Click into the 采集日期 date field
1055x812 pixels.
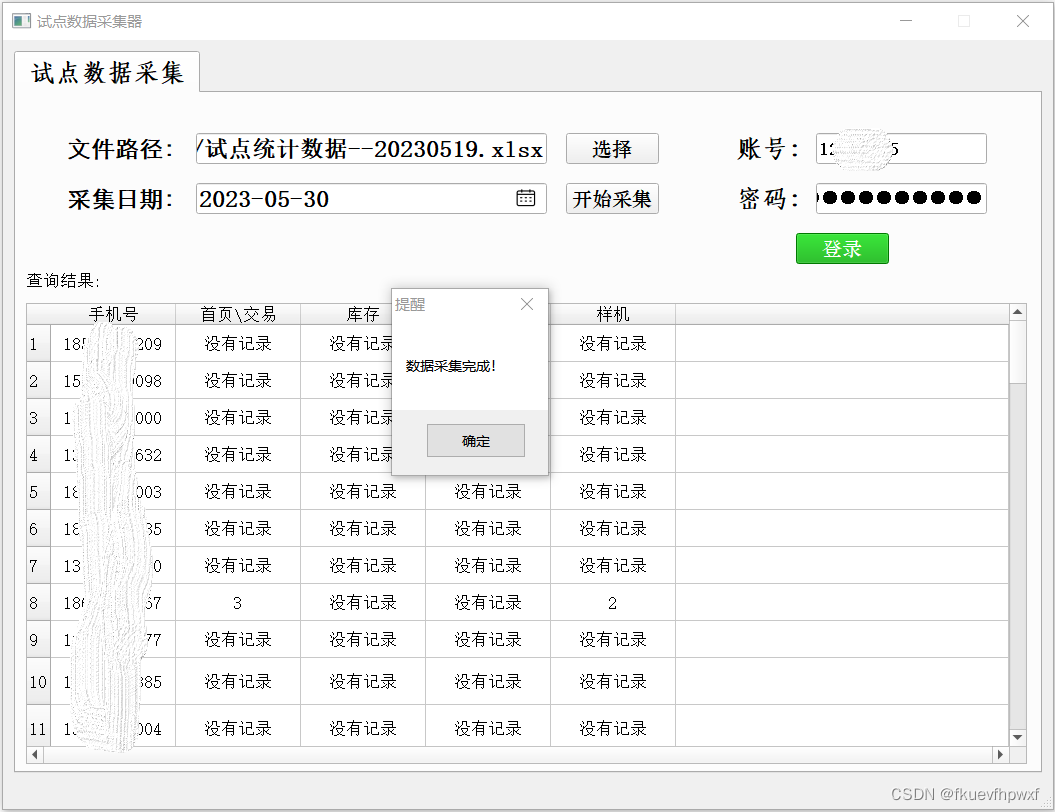371,198
